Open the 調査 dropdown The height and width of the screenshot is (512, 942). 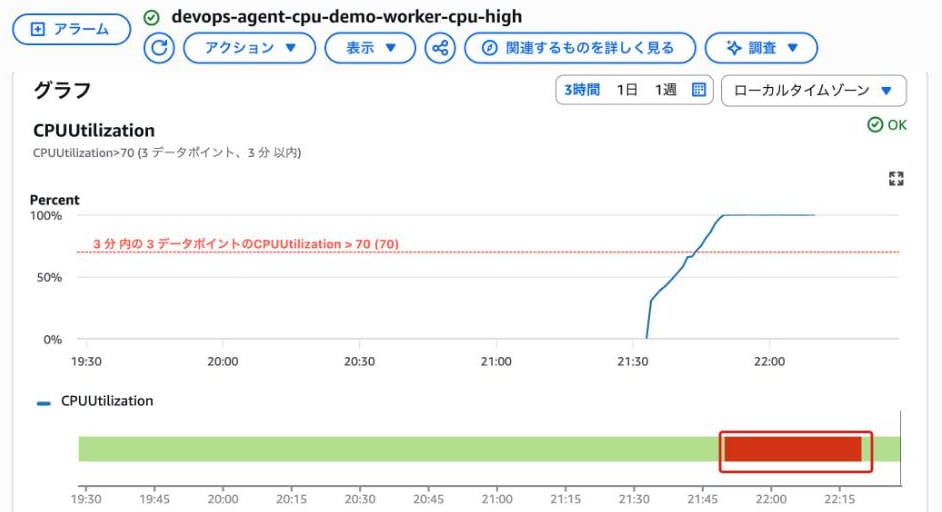pyautogui.click(x=761, y=48)
